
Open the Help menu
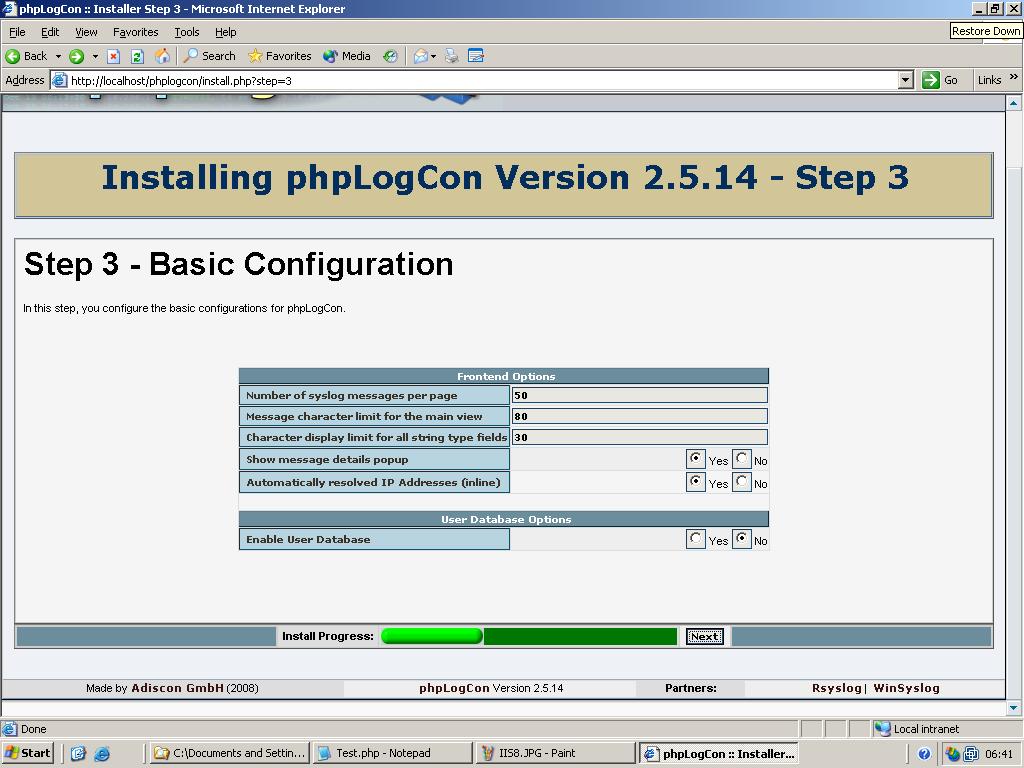click(225, 32)
